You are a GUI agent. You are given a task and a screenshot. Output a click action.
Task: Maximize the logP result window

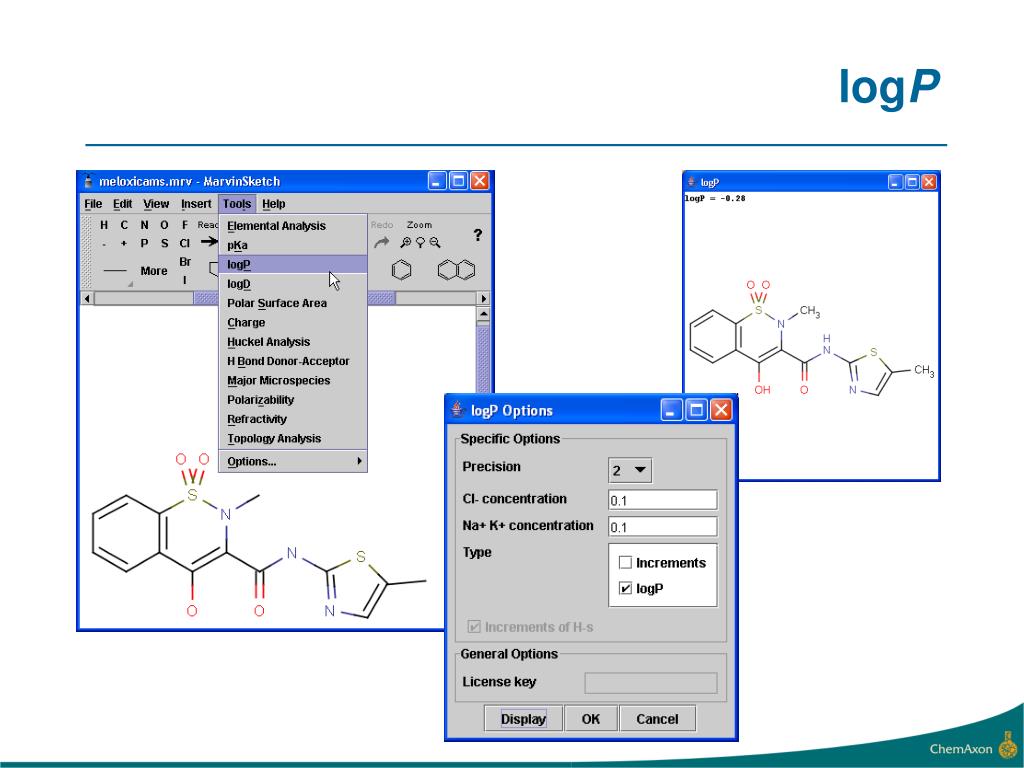click(x=912, y=182)
